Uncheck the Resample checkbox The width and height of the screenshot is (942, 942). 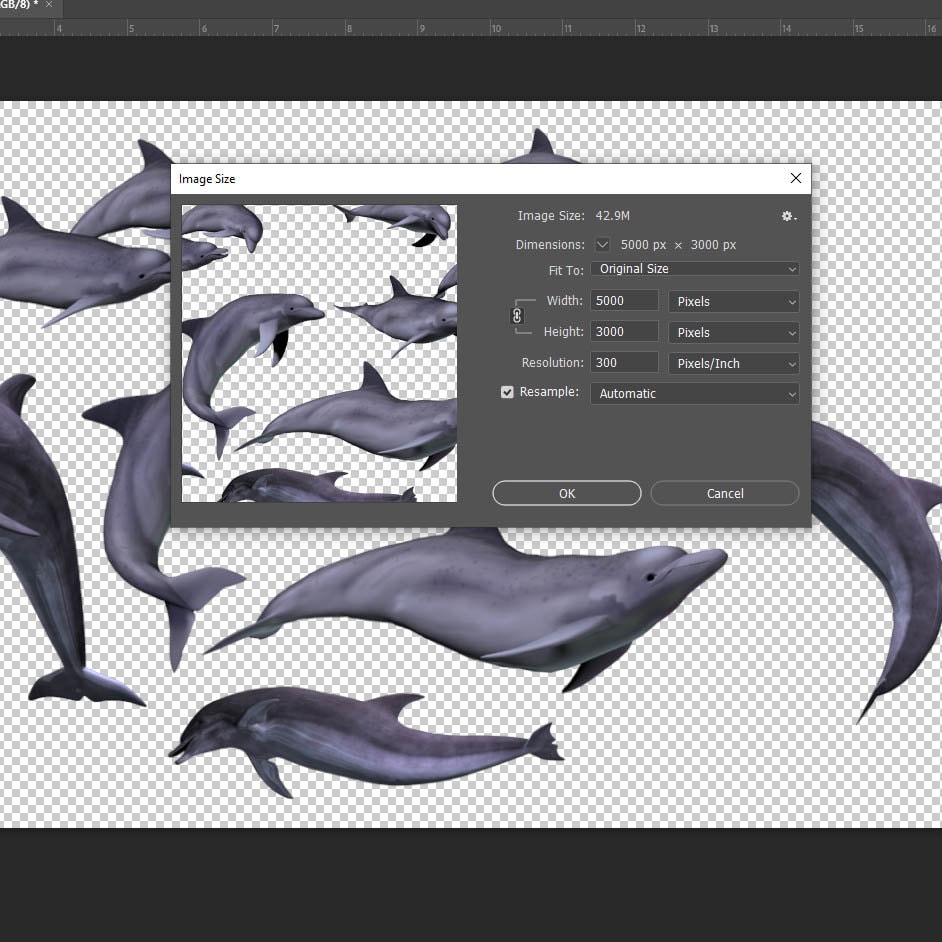coord(507,392)
